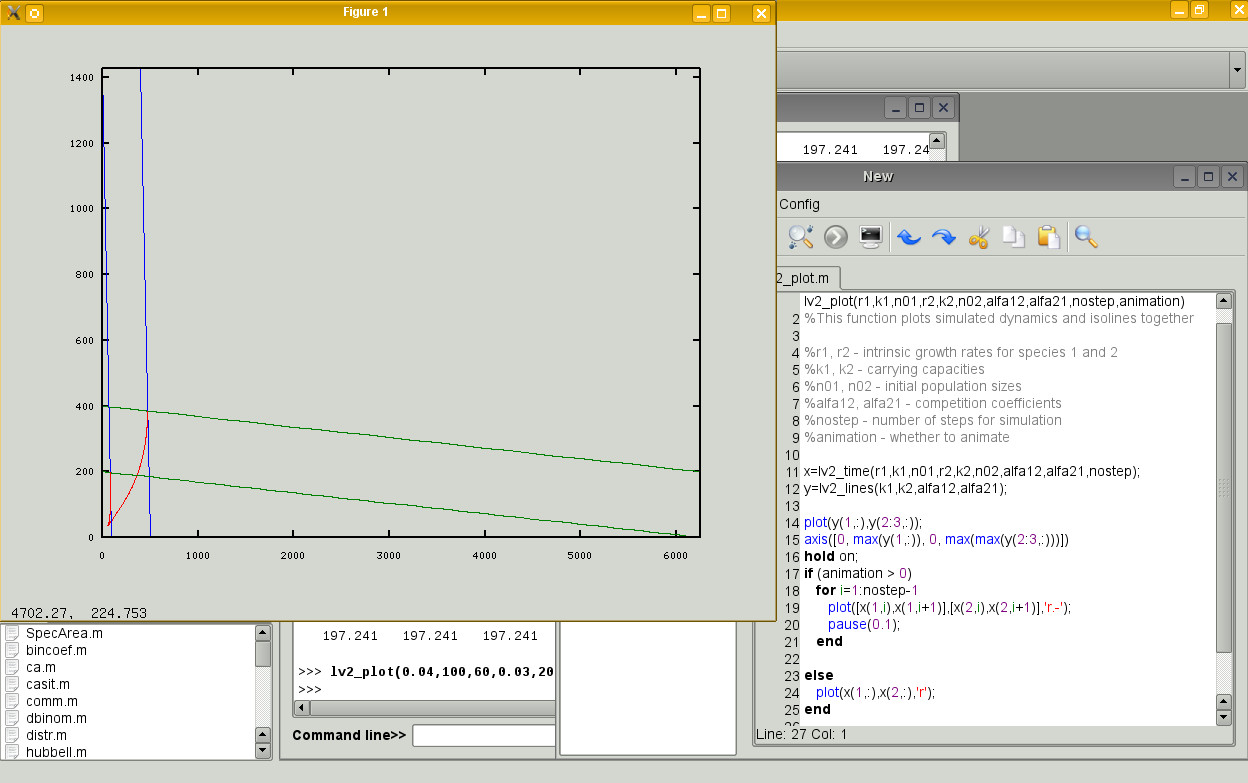Click the file icon beside ca.m
This screenshot has height=783, width=1248.
coord(13,667)
